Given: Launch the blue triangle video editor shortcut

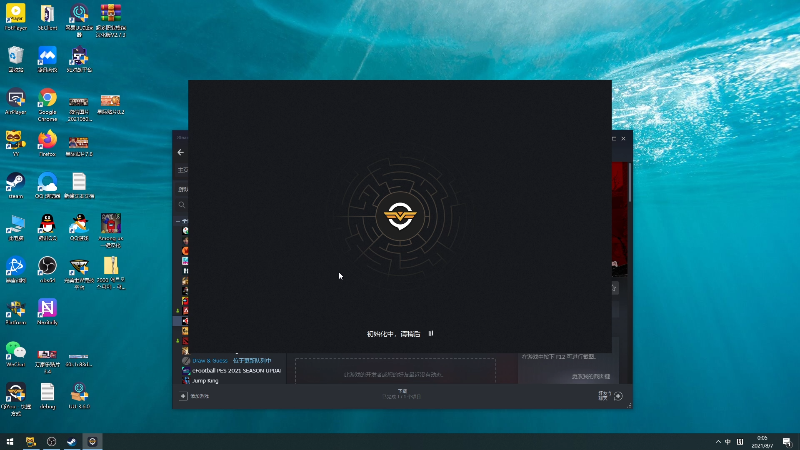Looking at the screenshot, I should [15, 269].
